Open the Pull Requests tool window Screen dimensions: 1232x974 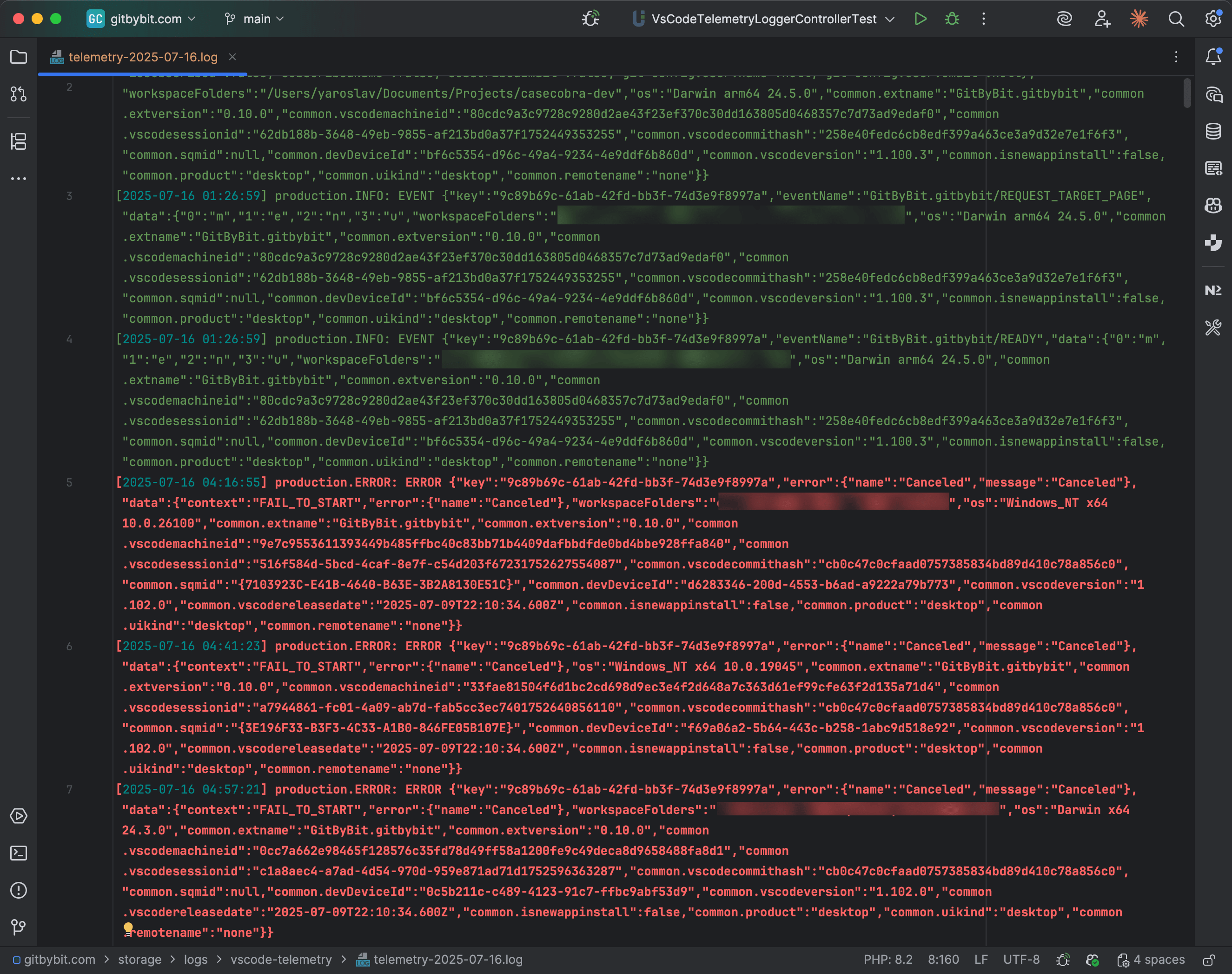pos(18,94)
